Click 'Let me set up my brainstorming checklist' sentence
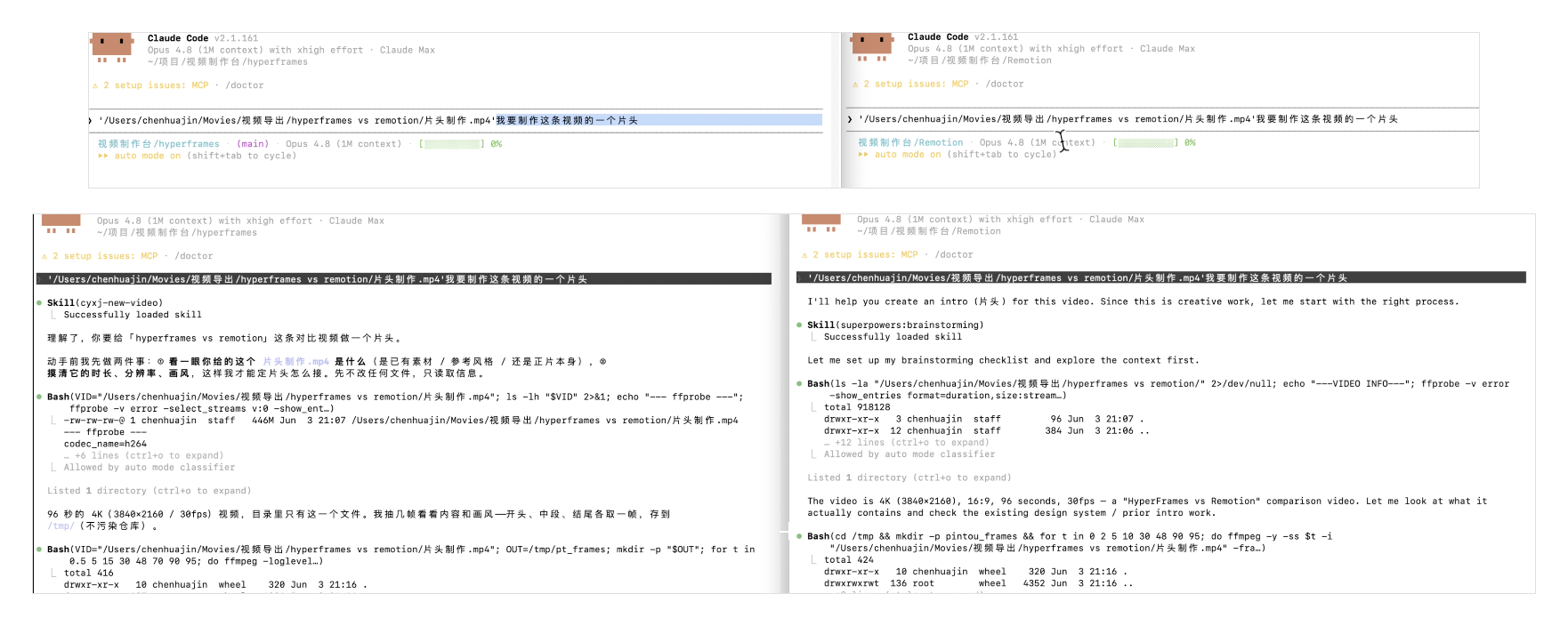 click(x=1003, y=361)
